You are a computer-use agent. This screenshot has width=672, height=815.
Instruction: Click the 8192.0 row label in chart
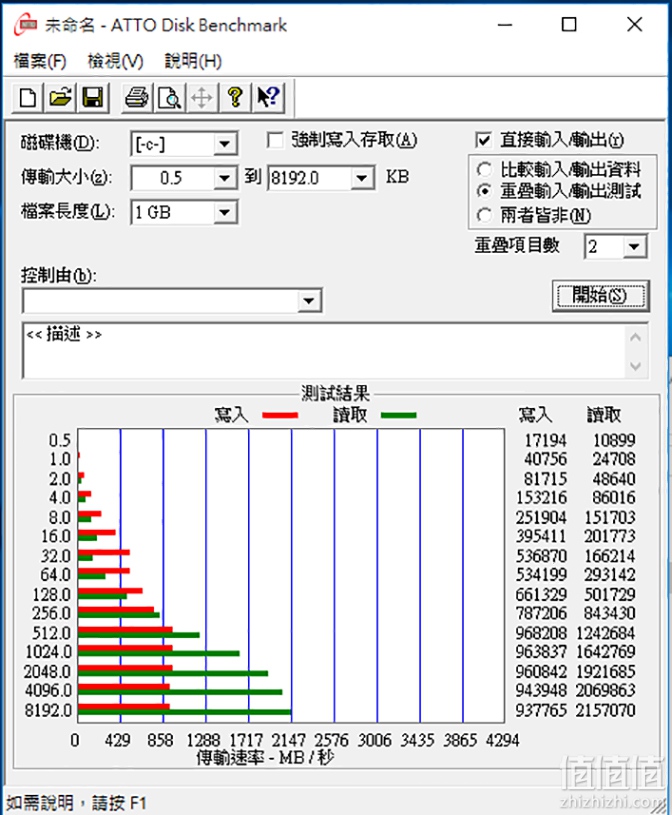coord(48,710)
